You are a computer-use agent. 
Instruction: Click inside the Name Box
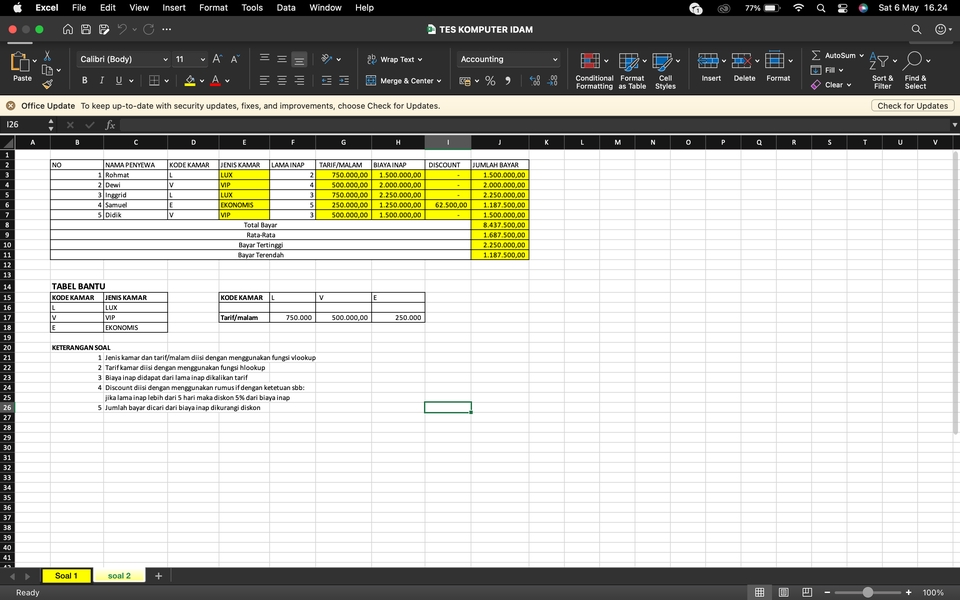click(x=20, y=124)
